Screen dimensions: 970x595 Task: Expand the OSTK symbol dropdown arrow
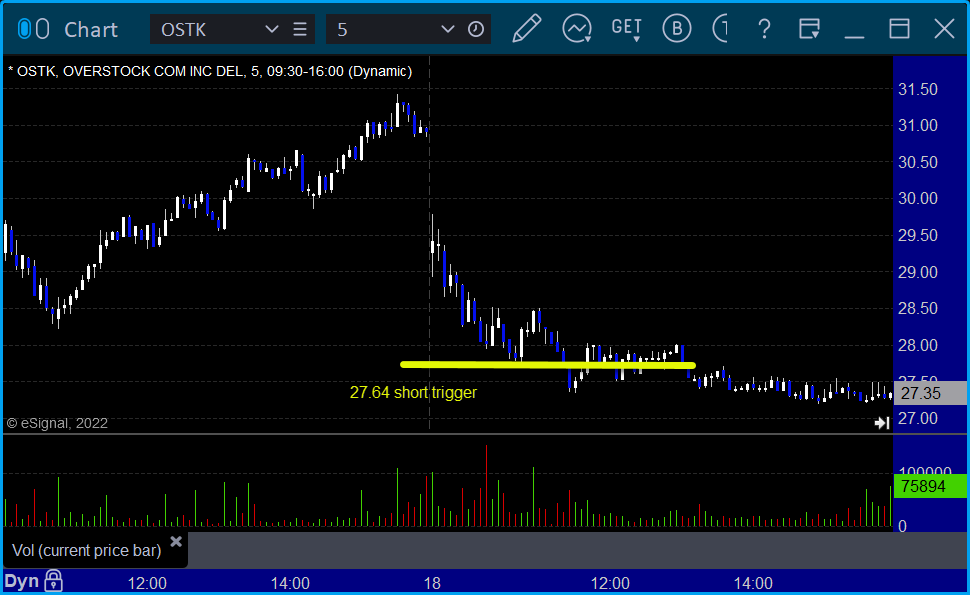(272, 29)
